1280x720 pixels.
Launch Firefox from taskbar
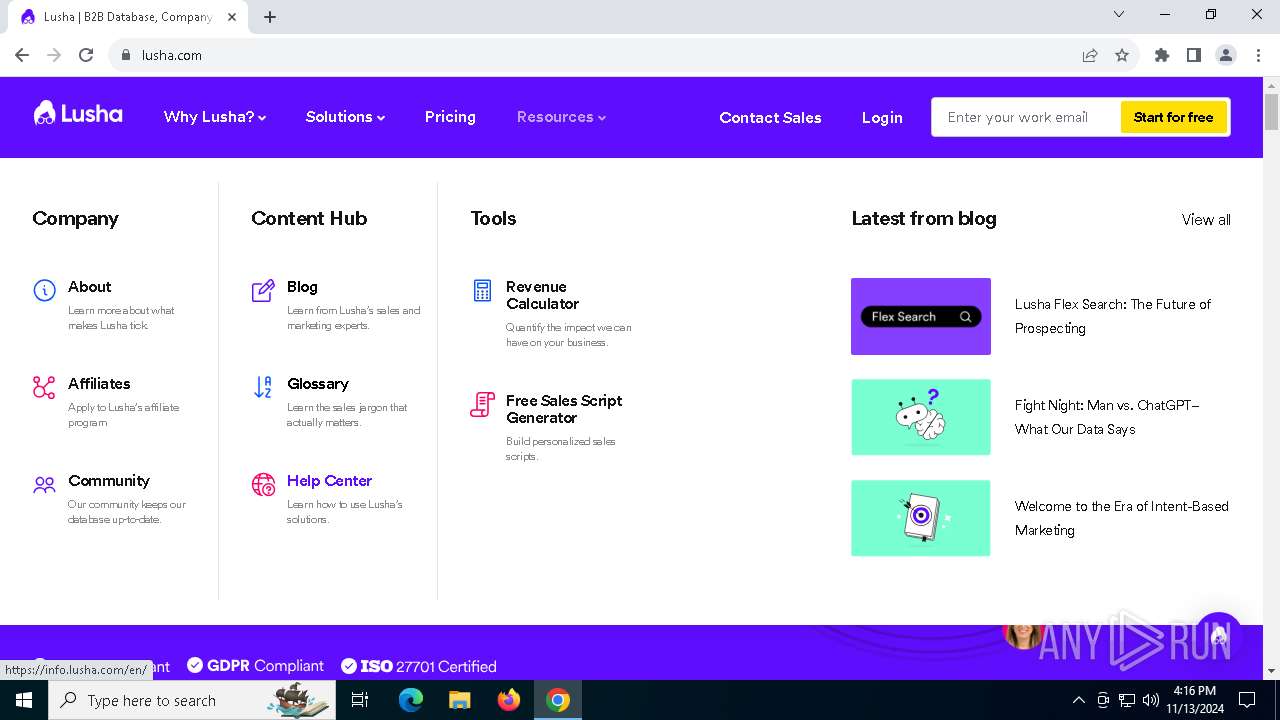tap(509, 700)
